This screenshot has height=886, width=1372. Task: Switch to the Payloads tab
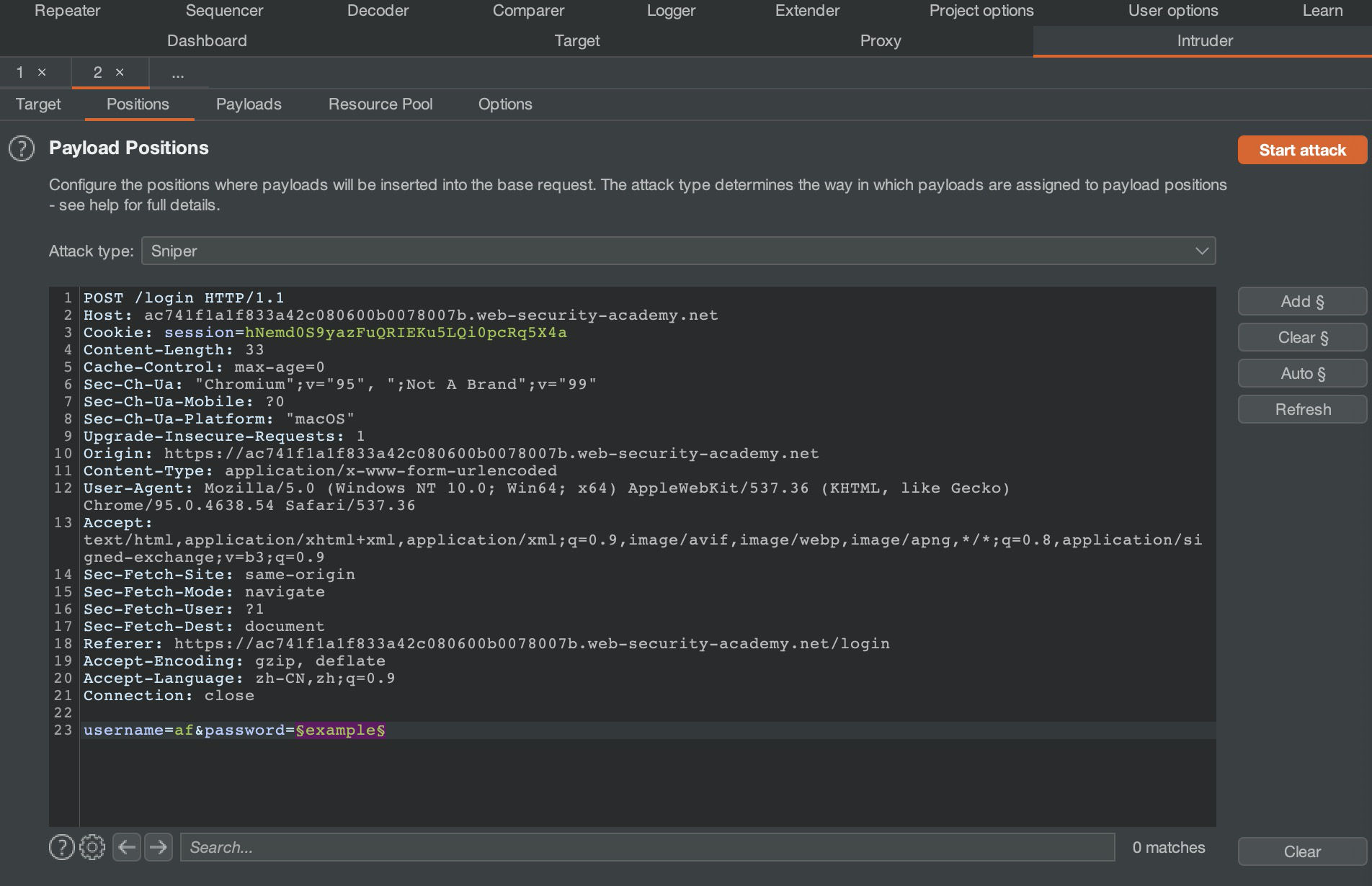point(249,104)
